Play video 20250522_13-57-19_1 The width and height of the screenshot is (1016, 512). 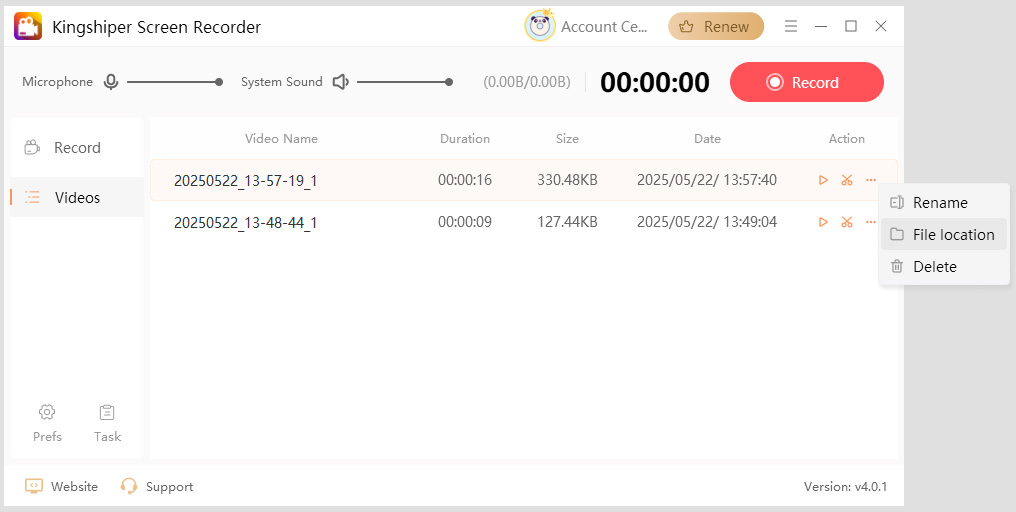coord(823,180)
